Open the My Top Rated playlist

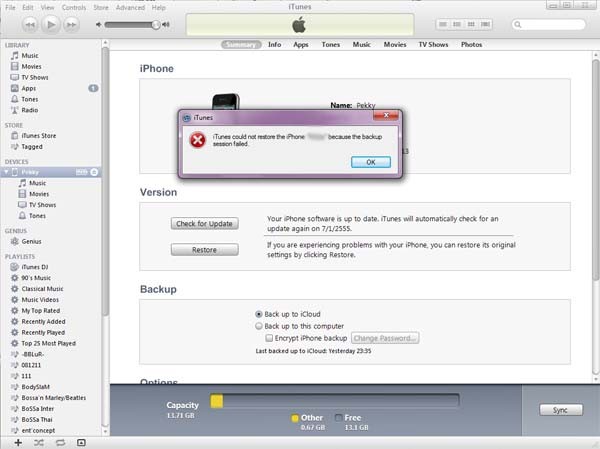41,311
